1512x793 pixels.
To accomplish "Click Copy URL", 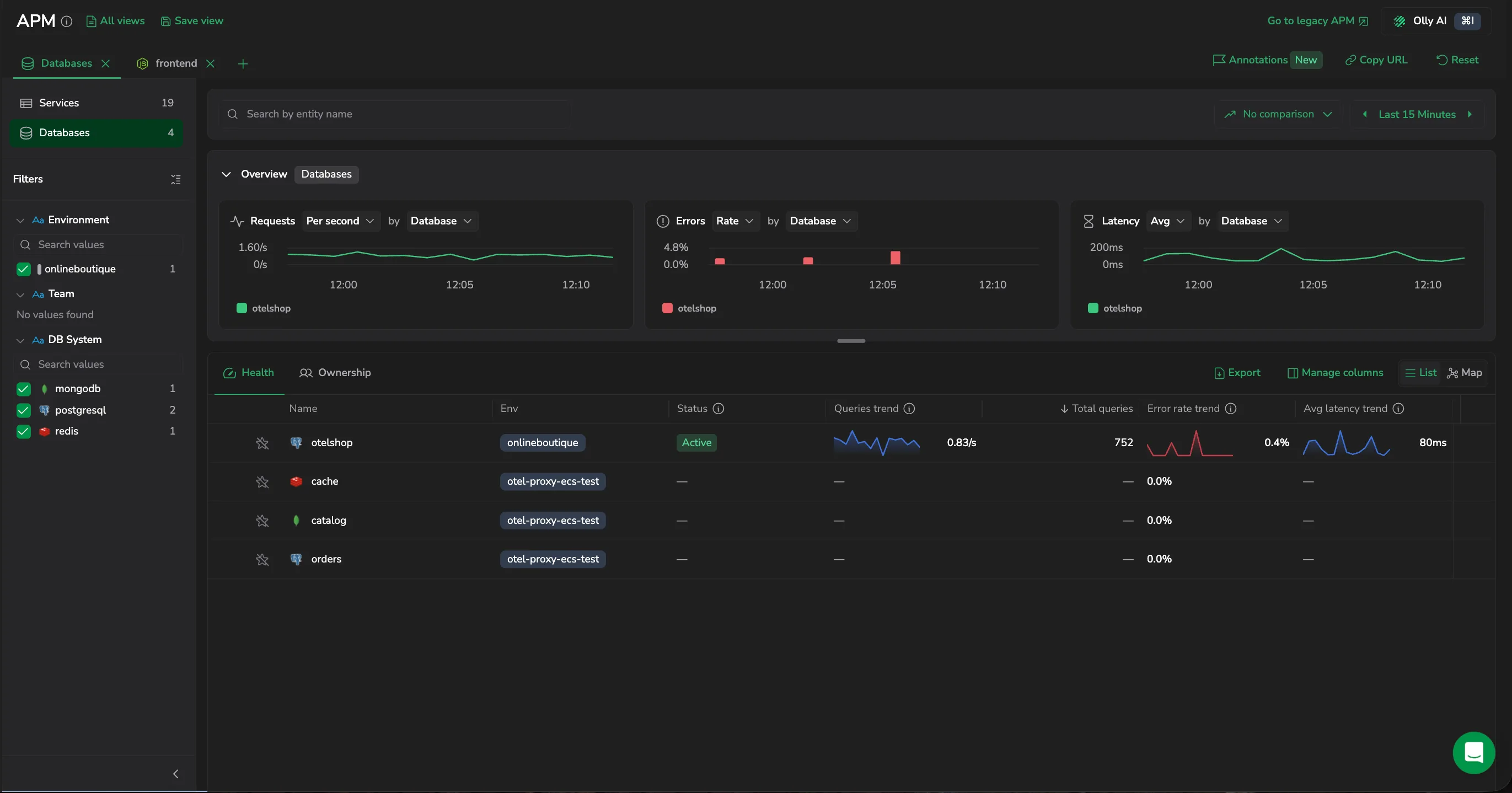I will tap(1376, 60).
